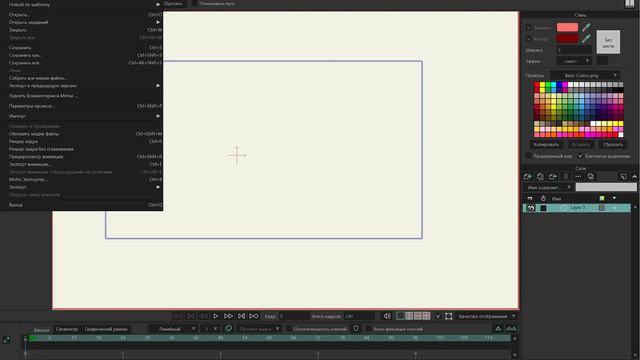Screen dimensions: 640x360
Task: Toggle auto-freeze keys checkbox
Action: point(368,329)
